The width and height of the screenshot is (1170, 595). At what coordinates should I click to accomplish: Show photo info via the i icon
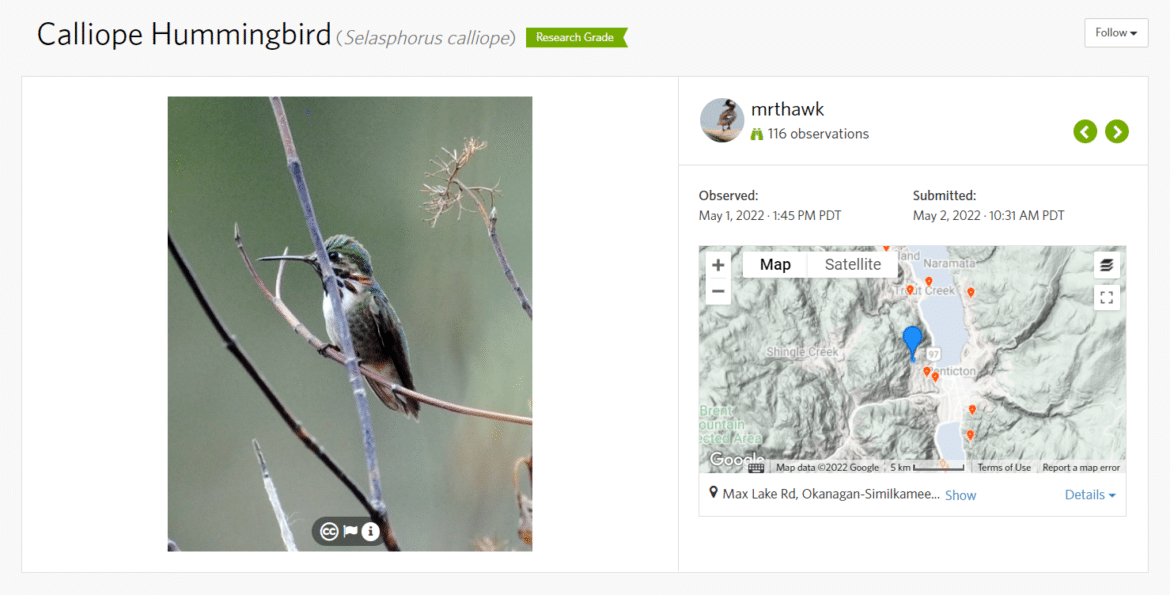coord(371,532)
